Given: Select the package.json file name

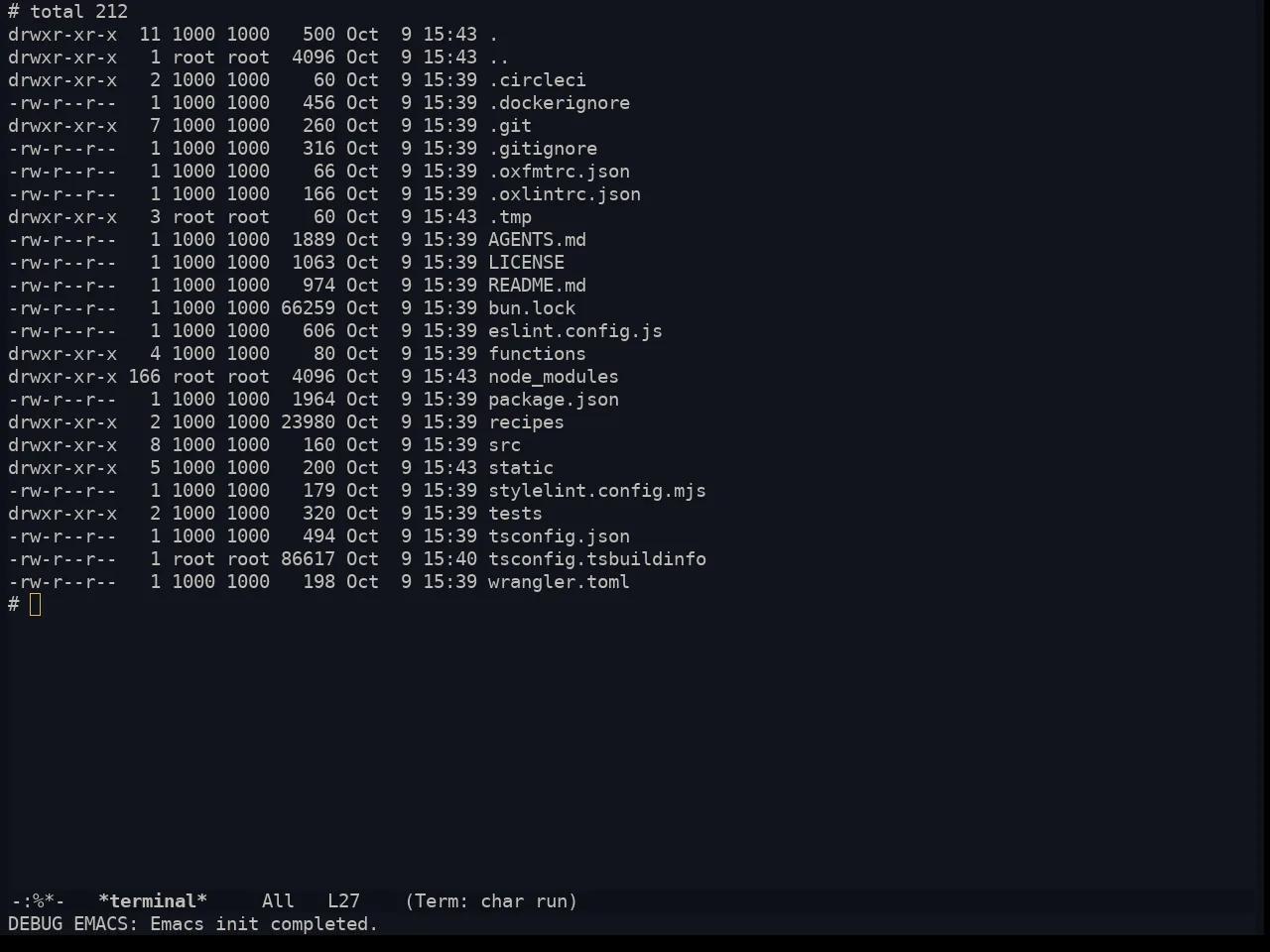Looking at the screenshot, I should click(554, 400).
